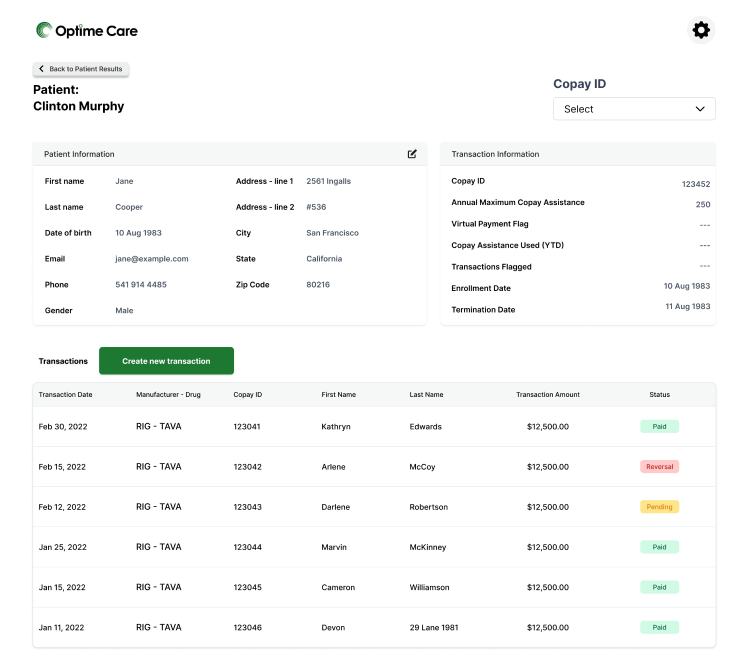This screenshot has height=669, width=749.
Task: Open the Feb 15, 2022 transaction row
Action: pos(63,467)
